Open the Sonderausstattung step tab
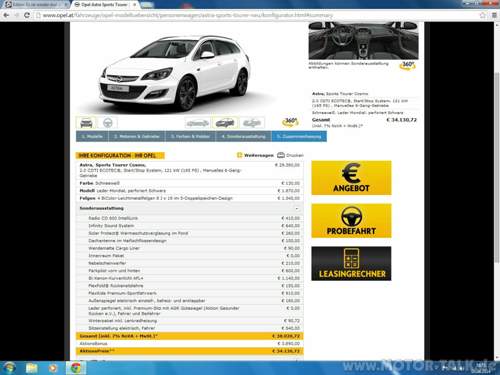 click(x=244, y=136)
